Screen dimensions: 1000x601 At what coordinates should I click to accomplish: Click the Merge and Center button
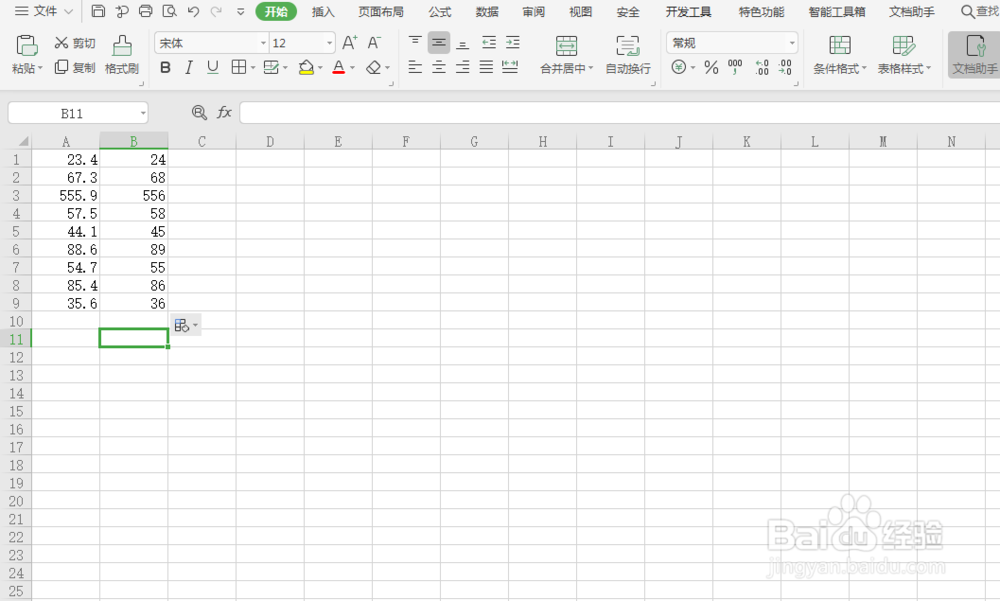pyautogui.click(x=566, y=55)
